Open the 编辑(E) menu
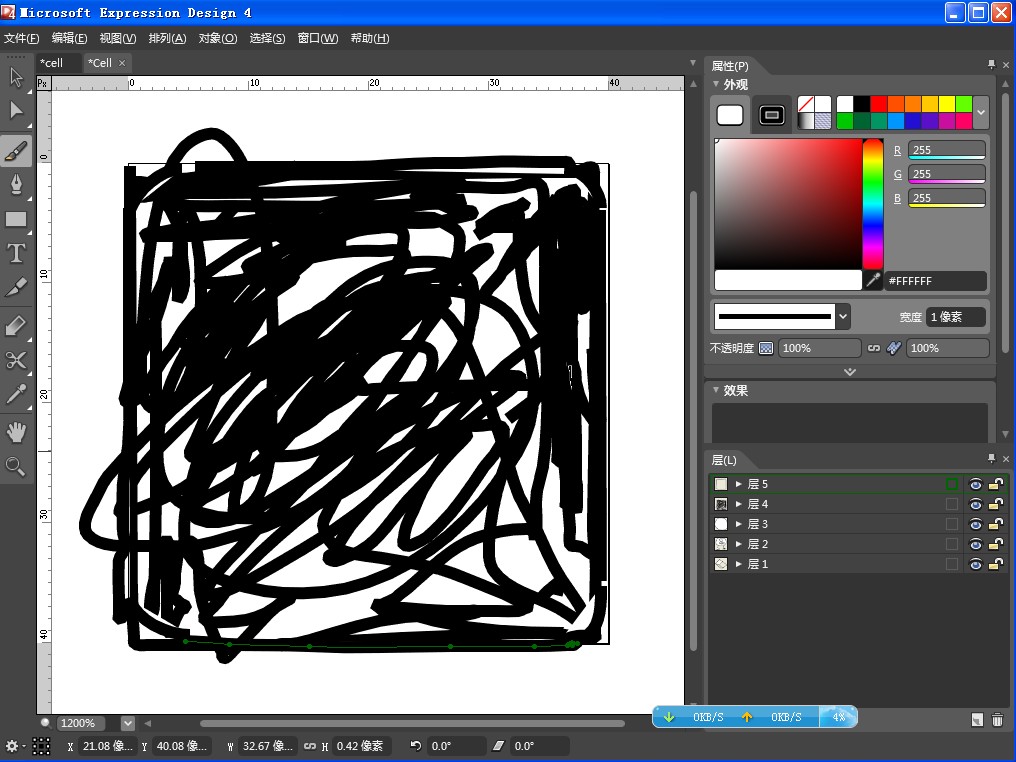Image resolution: width=1016 pixels, height=762 pixels. (69, 38)
